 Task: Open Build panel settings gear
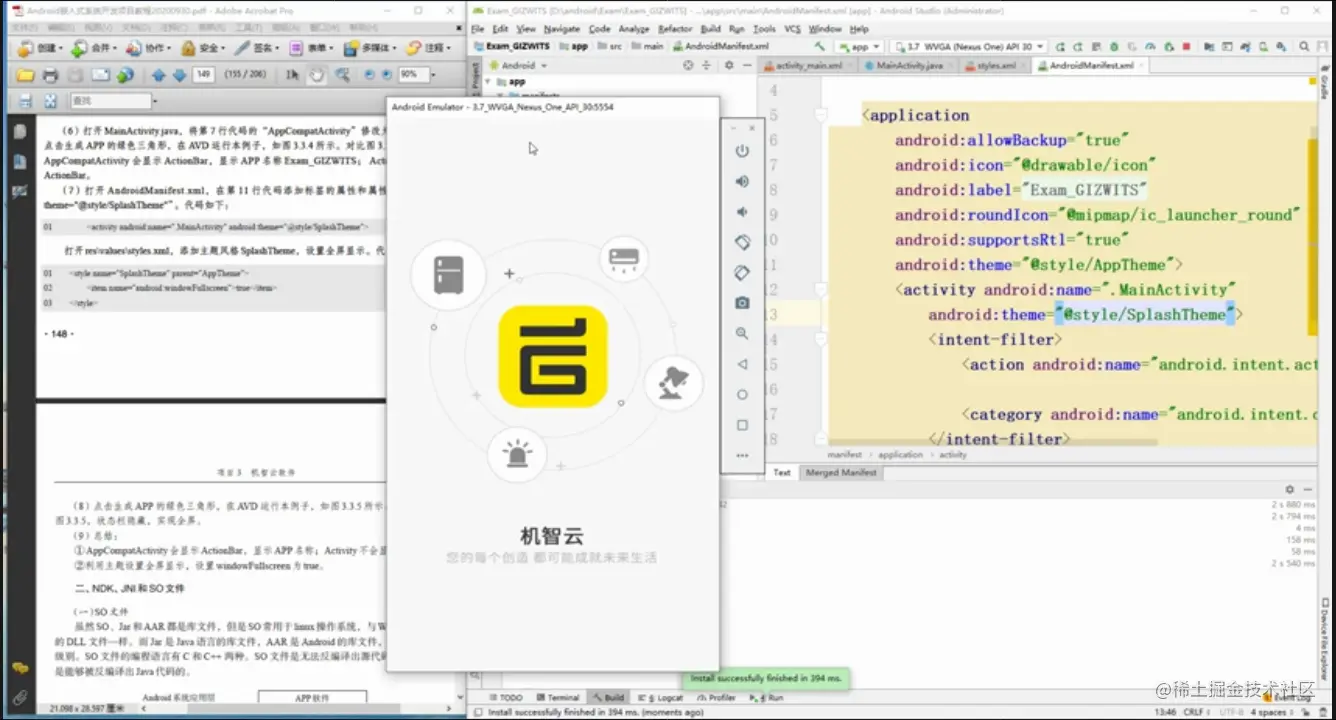pos(1289,489)
